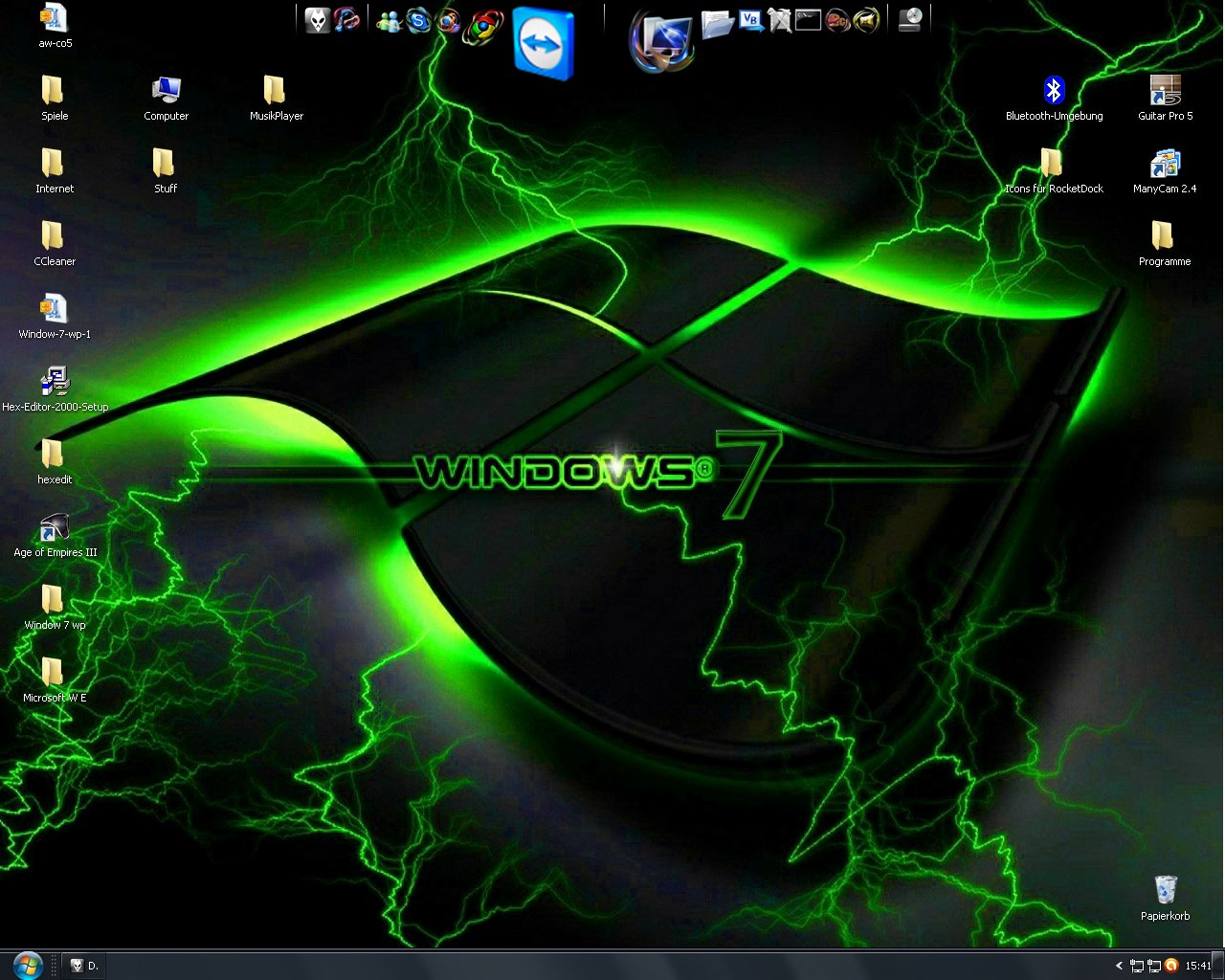
Task: Open the MusikPlayer folder
Action: click(276, 99)
